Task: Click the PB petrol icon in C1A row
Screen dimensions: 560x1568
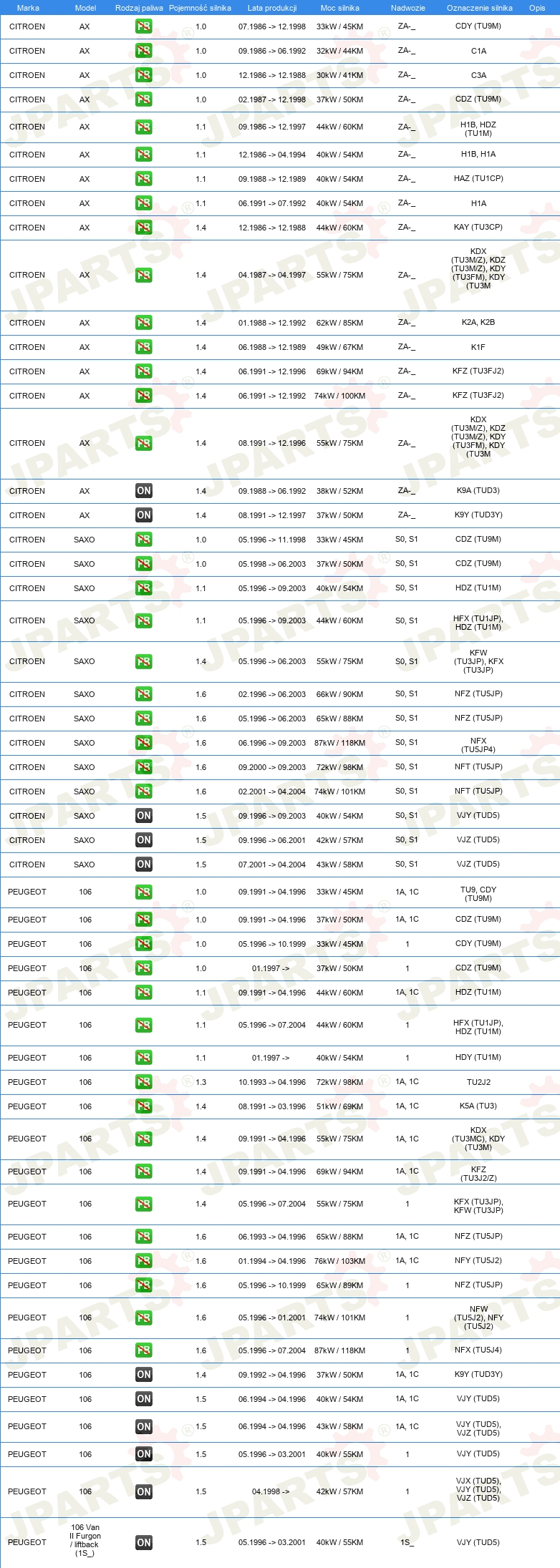Action: click(143, 51)
